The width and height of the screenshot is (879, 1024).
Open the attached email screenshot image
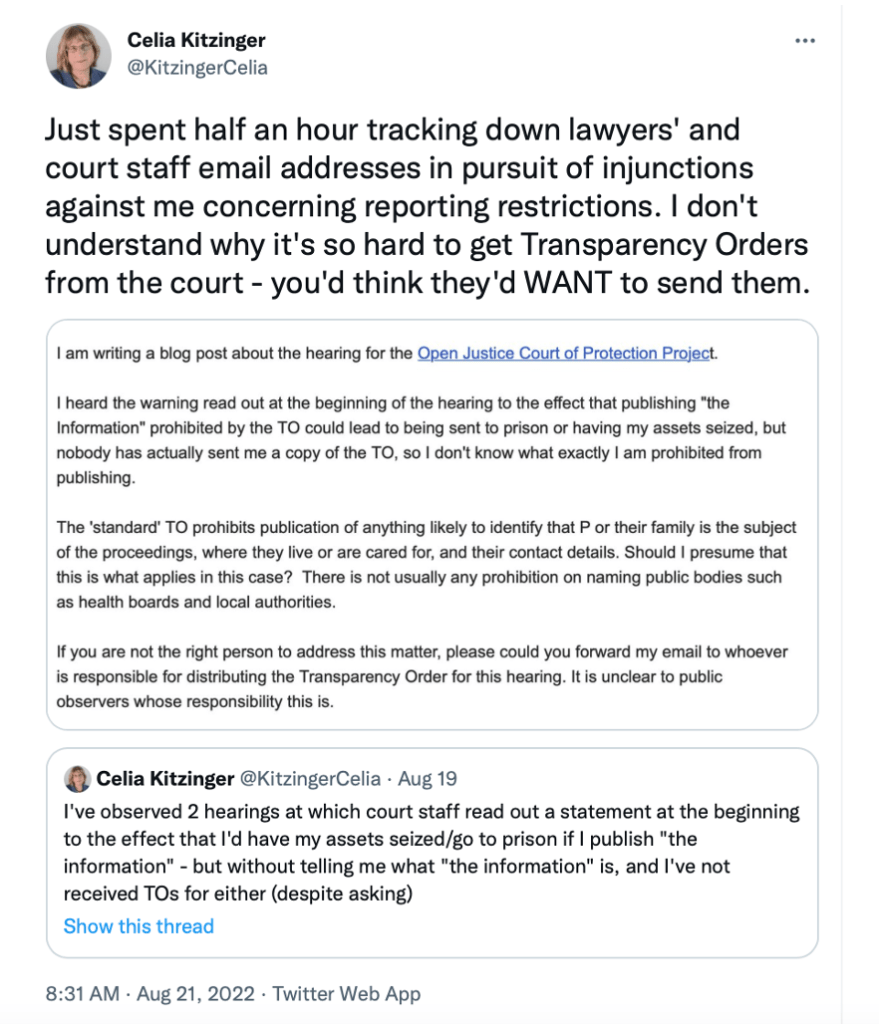coord(432,525)
